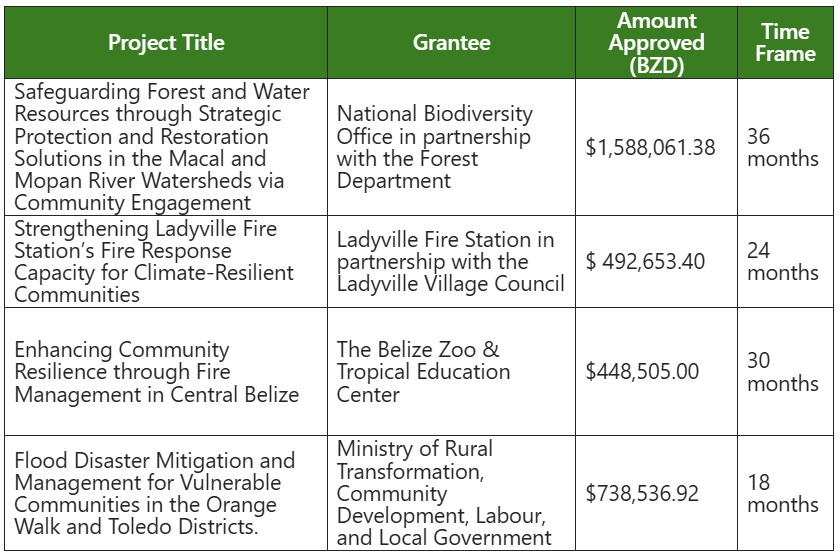Select the 36 months time frame cell
The height and width of the screenshot is (554, 840).
pos(782,148)
